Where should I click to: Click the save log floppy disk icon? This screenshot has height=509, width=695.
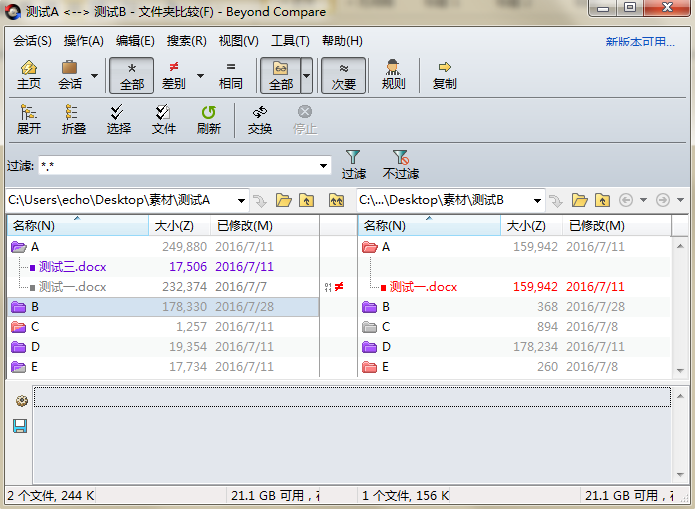[x=20, y=426]
